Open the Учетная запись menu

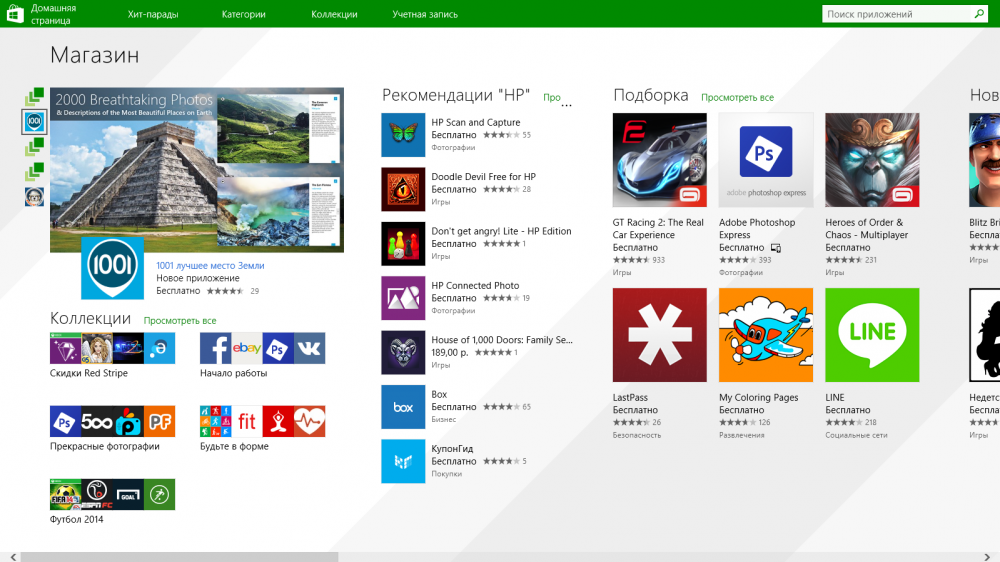(425, 14)
